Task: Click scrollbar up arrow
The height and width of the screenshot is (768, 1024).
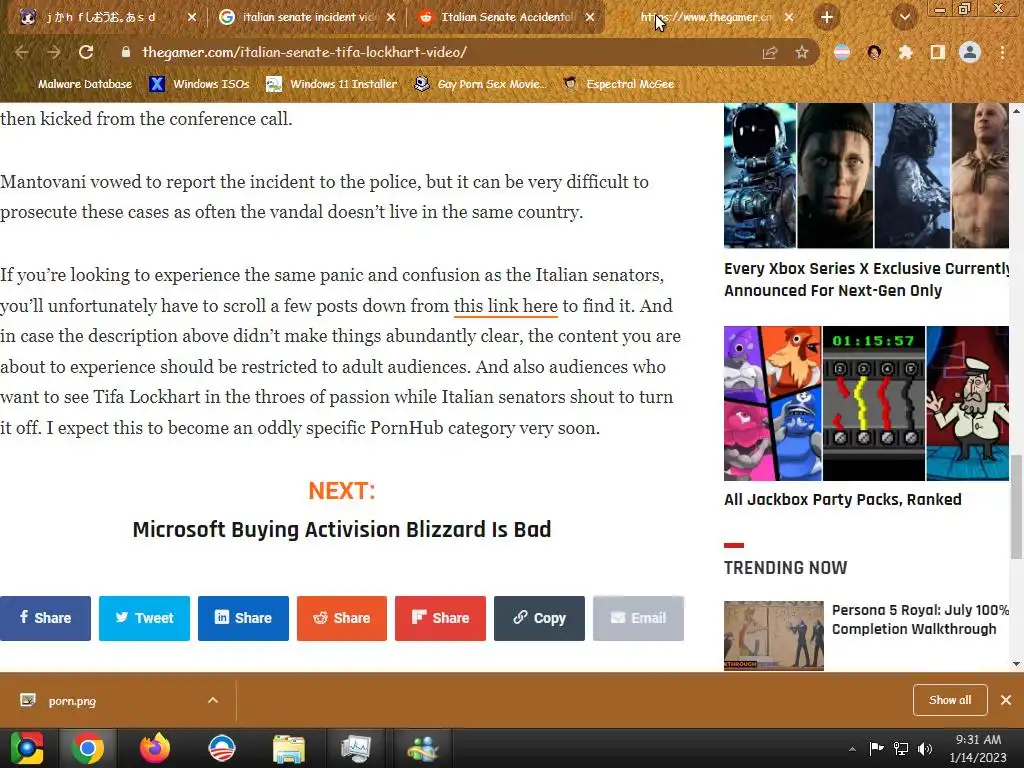Action: pos(1017,110)
